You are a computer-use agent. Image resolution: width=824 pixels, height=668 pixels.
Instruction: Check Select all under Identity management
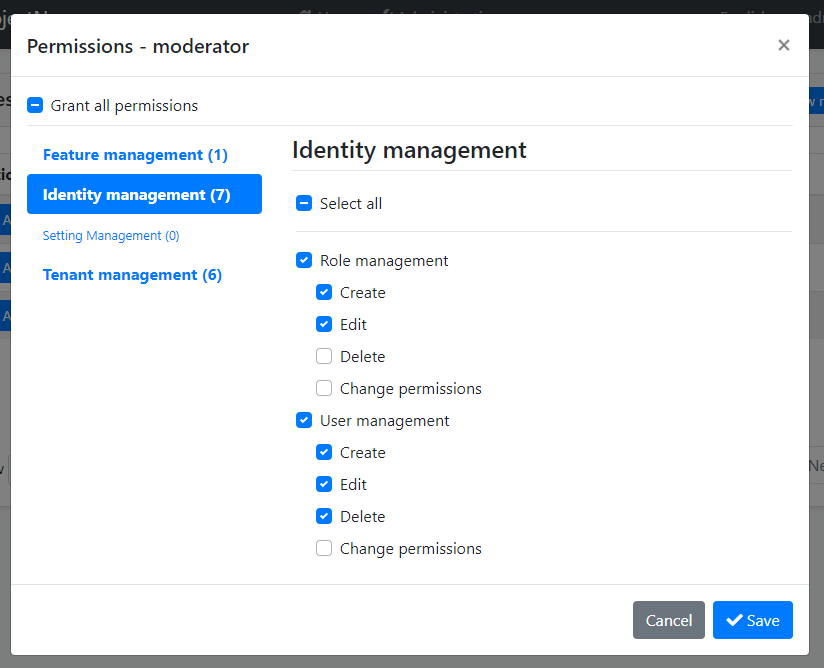point(303,203)
